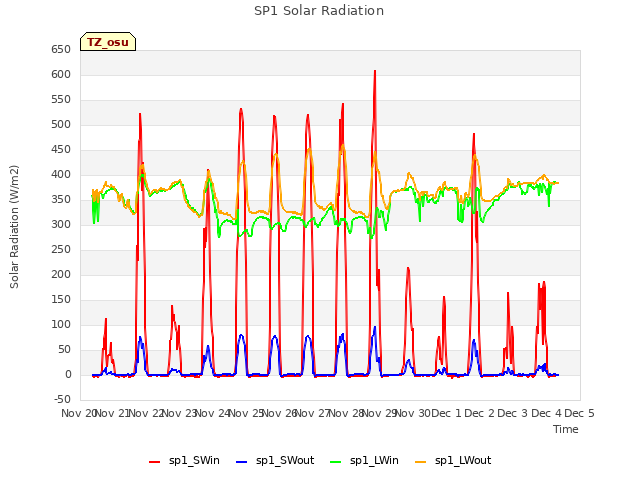The image size is (640, 480).
Task: Toggle the sp1_SWout legend entry
Action: pos(275,461)
